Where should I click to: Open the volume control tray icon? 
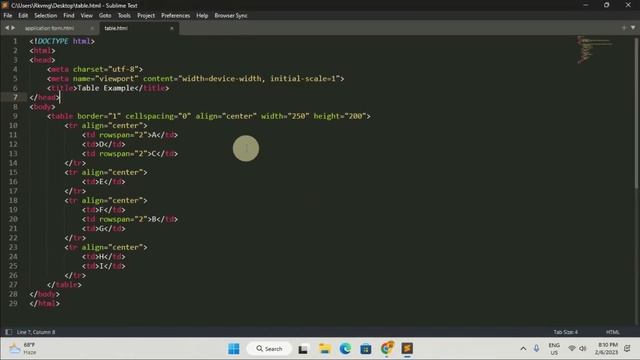coord(583,349)
